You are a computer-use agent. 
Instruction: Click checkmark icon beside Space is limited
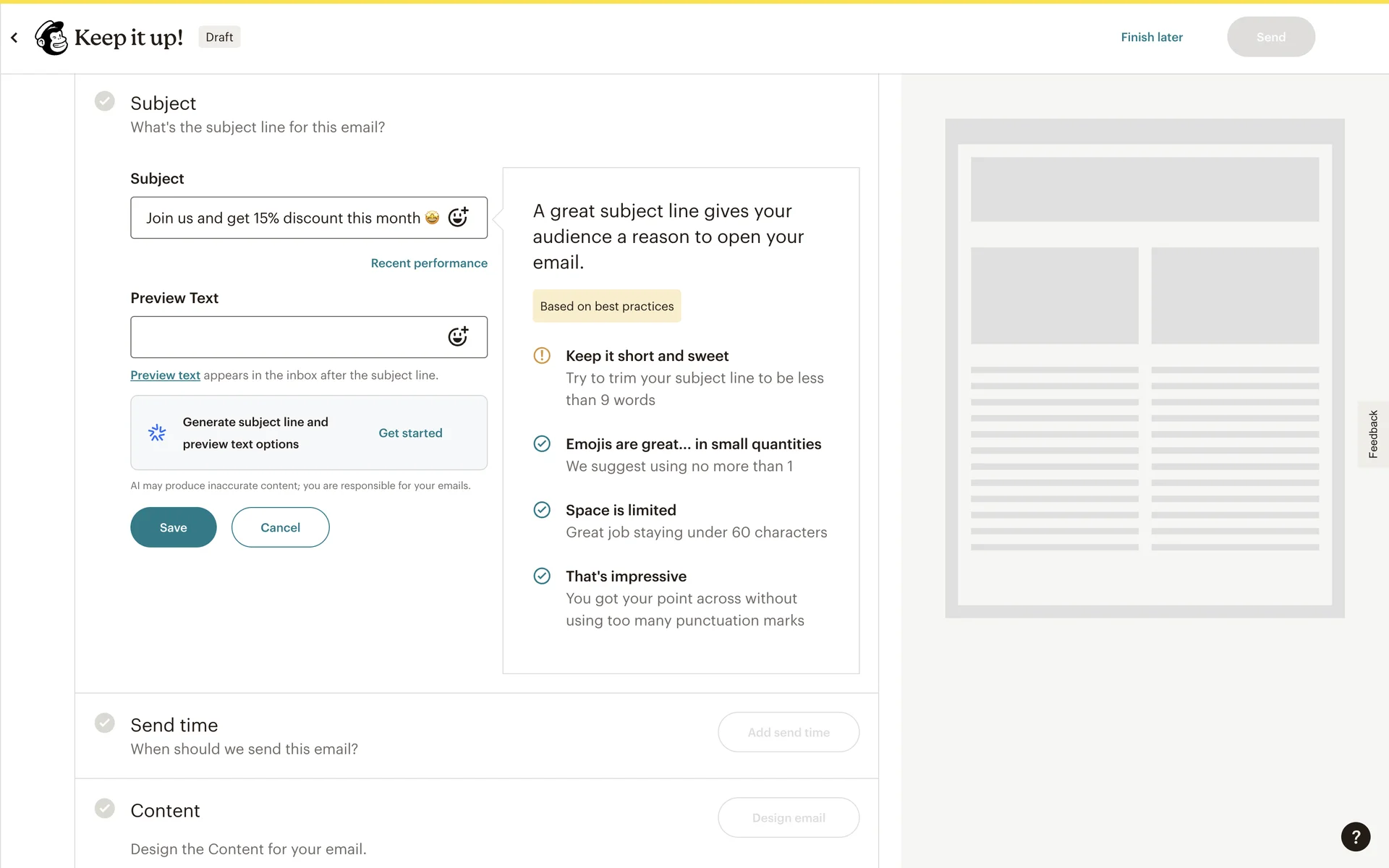(542, 510)
